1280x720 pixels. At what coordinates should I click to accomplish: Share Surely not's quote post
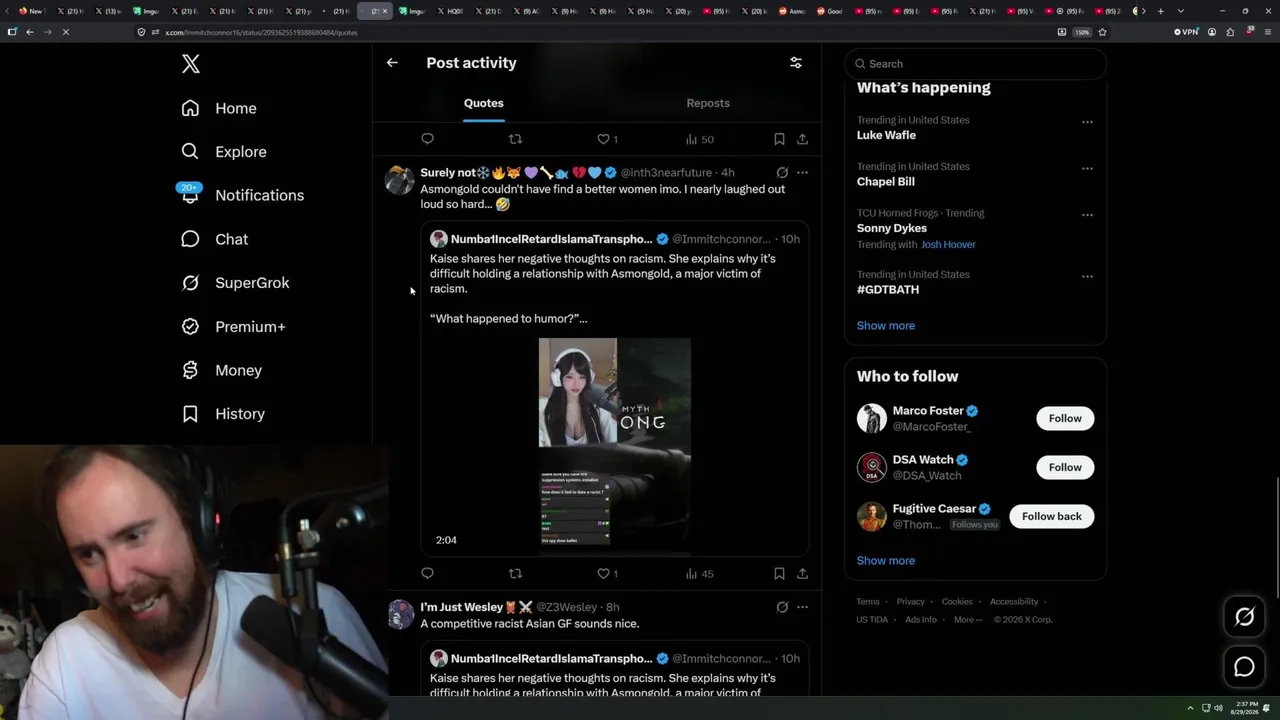(802, 573)
